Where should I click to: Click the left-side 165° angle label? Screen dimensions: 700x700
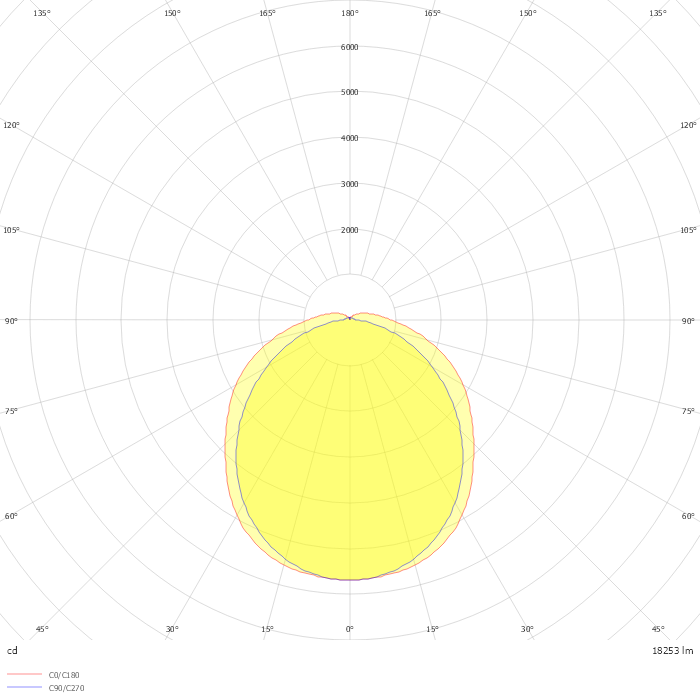[x=267, y=13]
